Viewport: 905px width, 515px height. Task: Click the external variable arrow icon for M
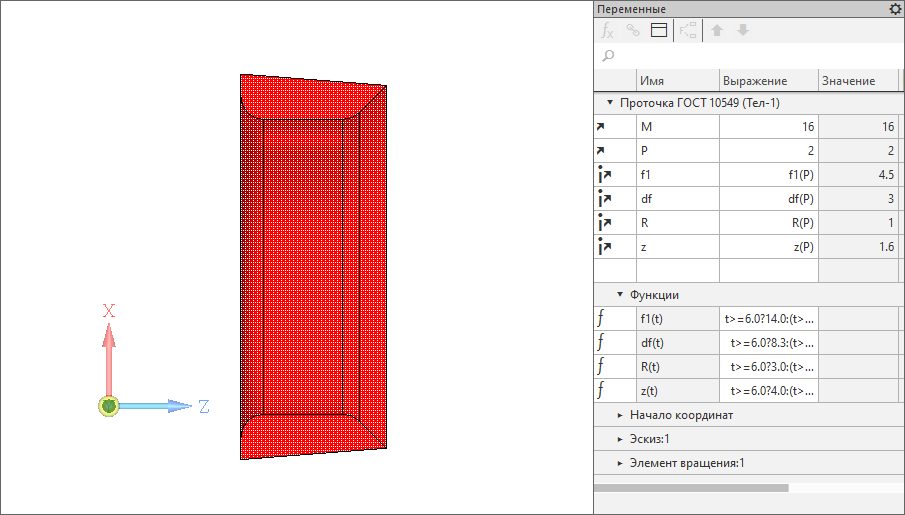601,127
